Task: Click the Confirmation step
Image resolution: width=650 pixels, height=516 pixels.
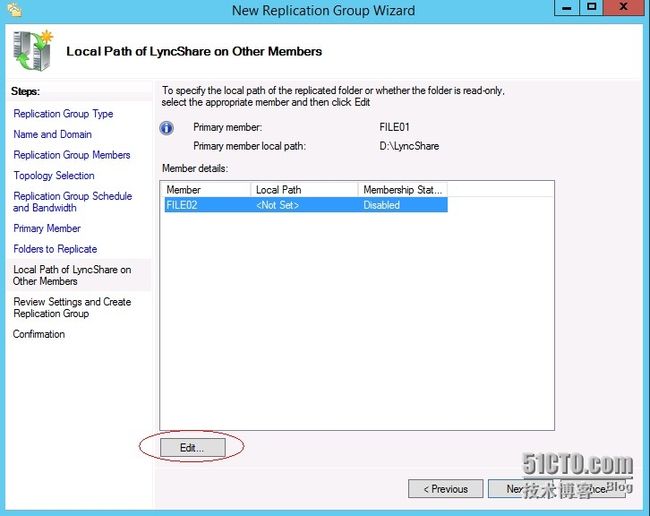Action: [39, 334]
